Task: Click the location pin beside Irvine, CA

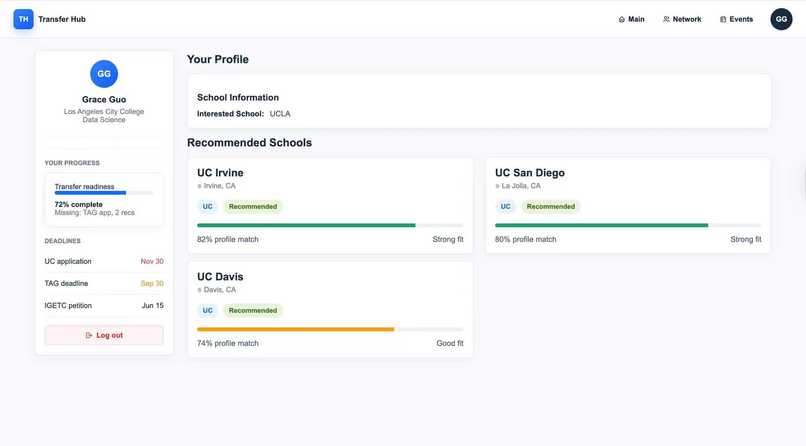Action: [199, 186]
